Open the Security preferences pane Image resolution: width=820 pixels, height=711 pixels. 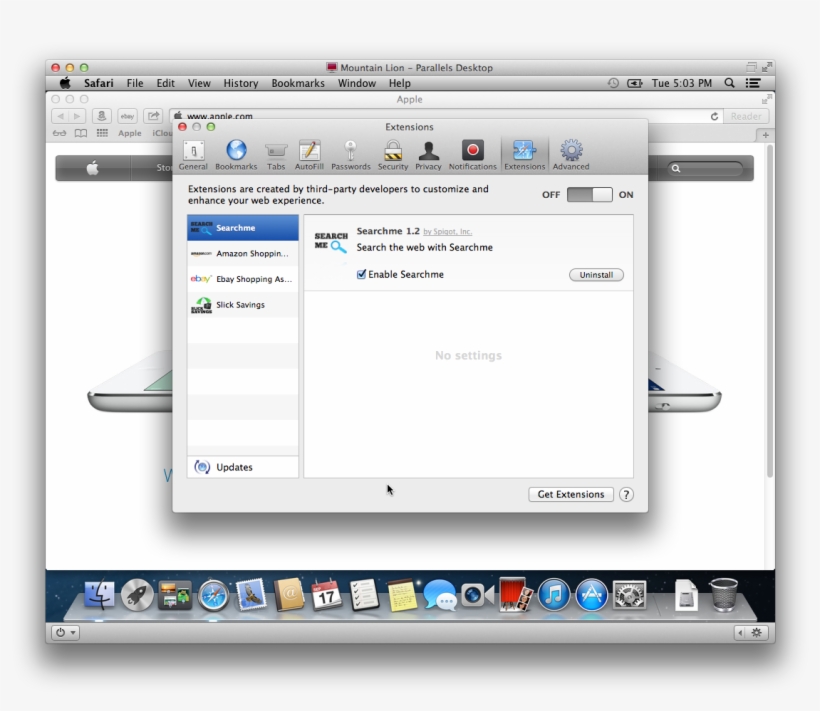click(x=392, y=153)
